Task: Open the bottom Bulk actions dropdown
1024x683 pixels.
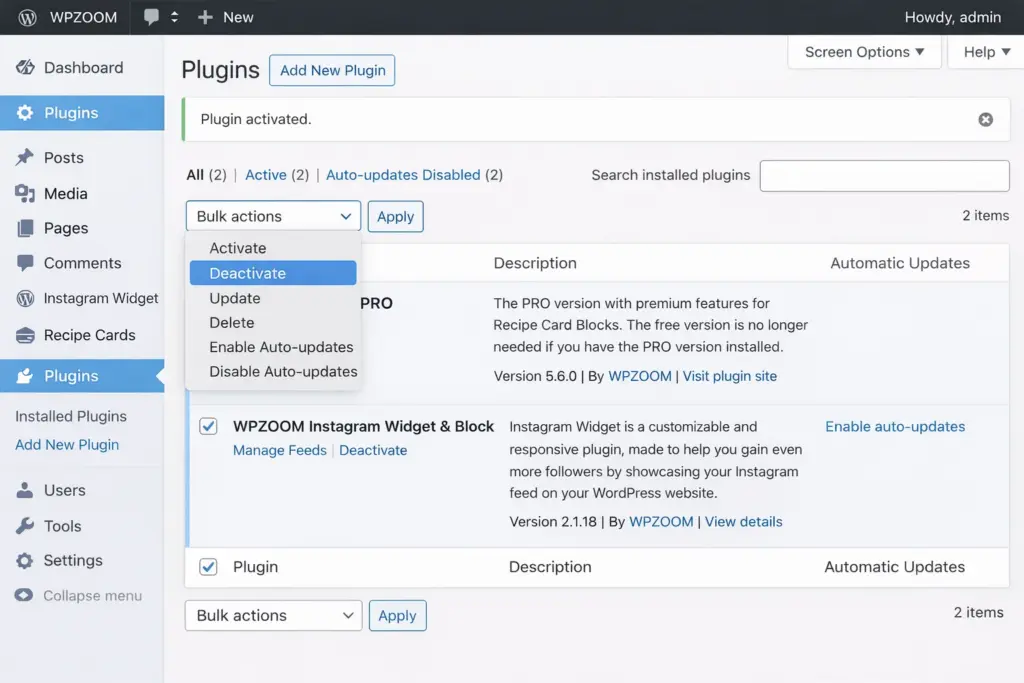Action: 273,615
